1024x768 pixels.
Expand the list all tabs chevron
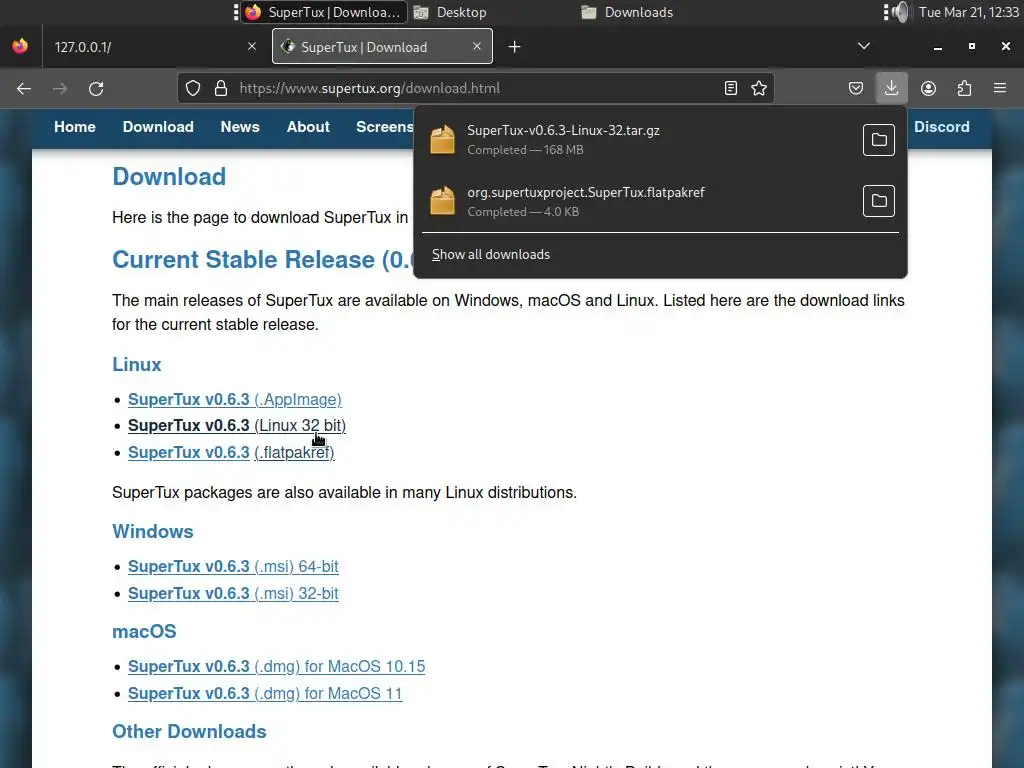coord(864,46)
